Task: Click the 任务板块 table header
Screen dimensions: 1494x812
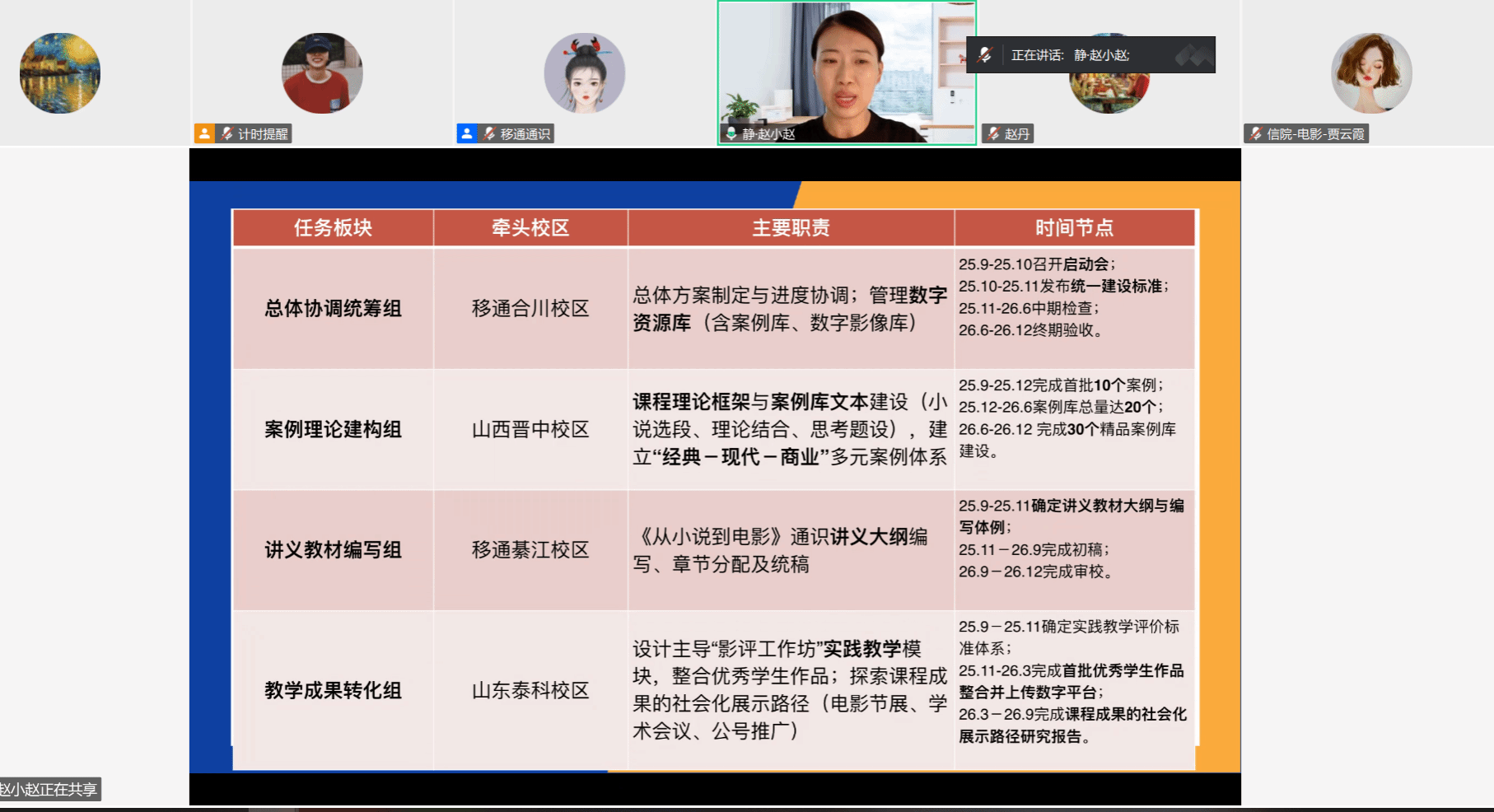Action: 333,228
